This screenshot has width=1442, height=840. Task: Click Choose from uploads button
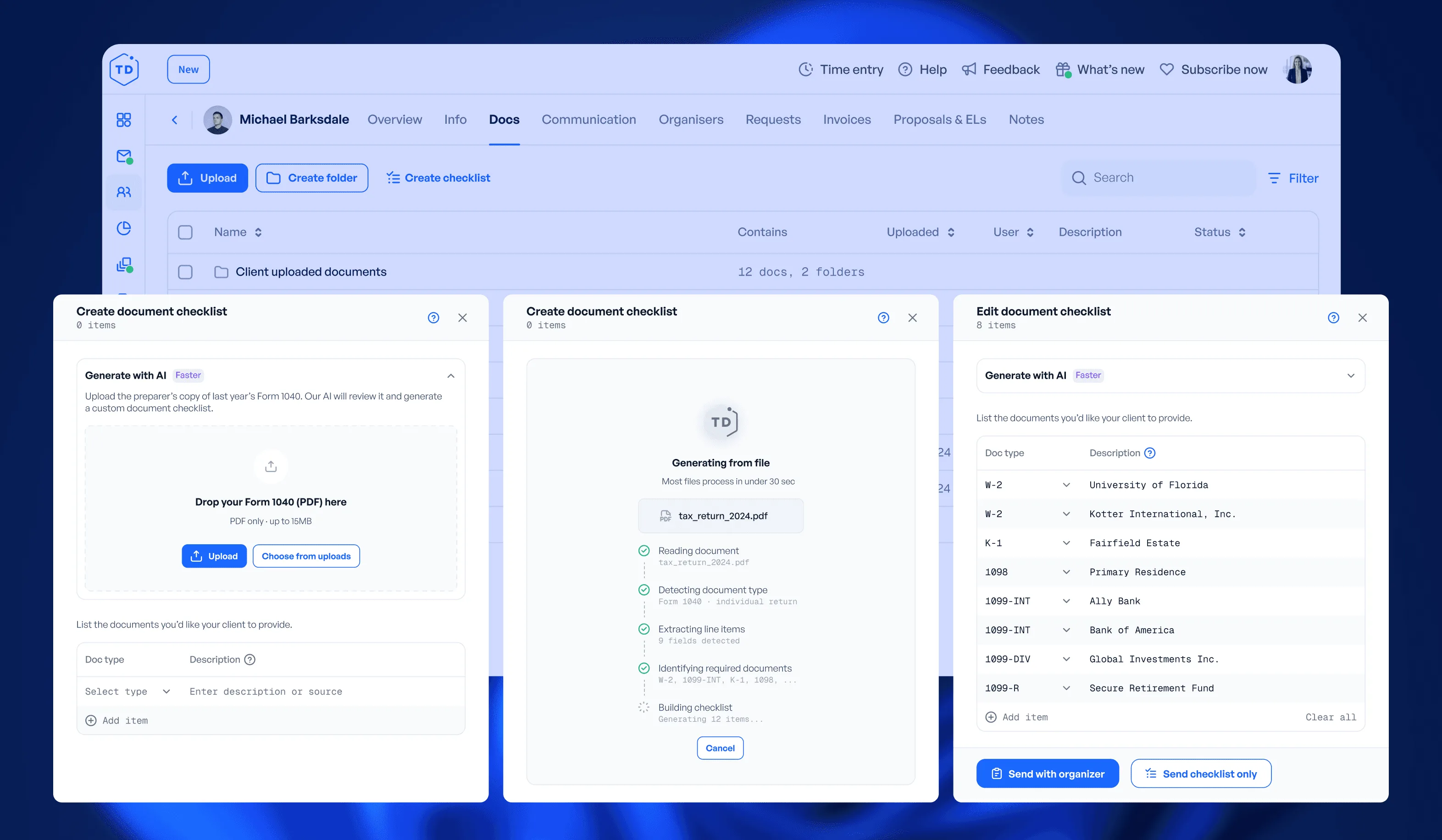point(306,556)
